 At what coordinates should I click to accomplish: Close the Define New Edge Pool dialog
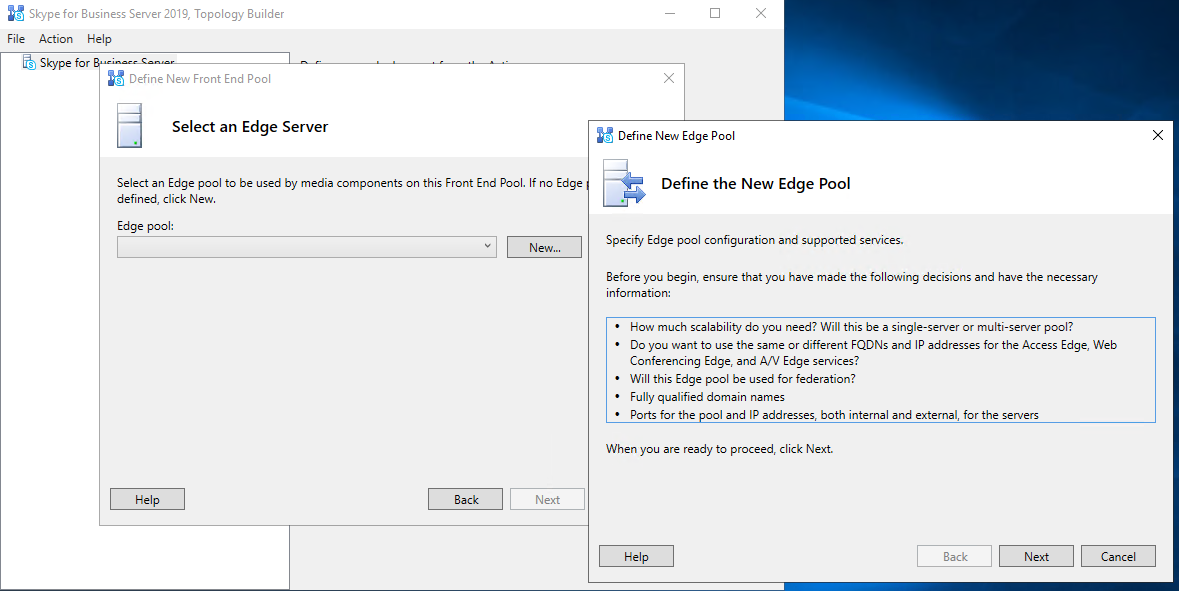[1157, 135]
